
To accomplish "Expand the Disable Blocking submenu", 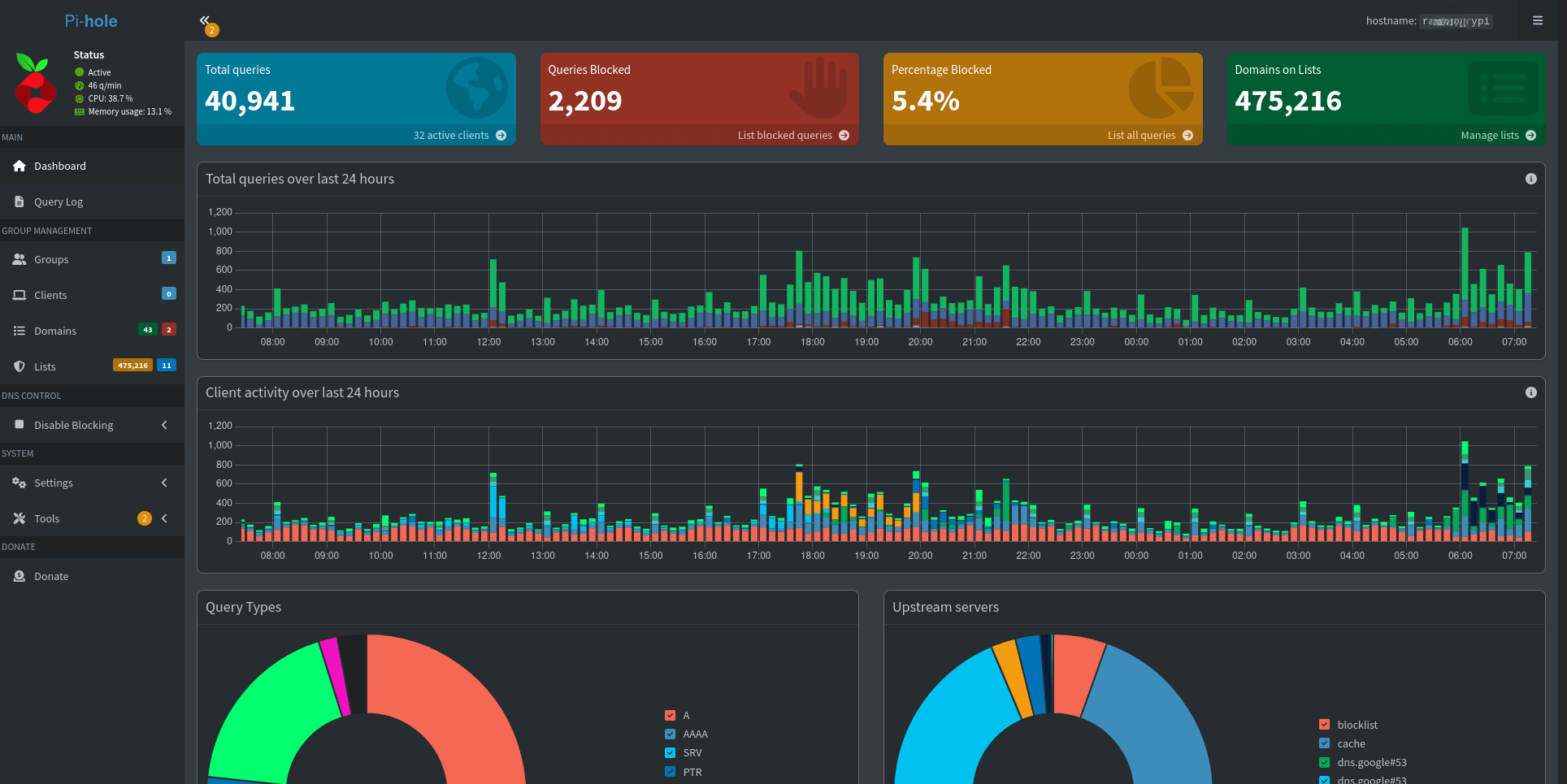I will [x=164, y=425].
